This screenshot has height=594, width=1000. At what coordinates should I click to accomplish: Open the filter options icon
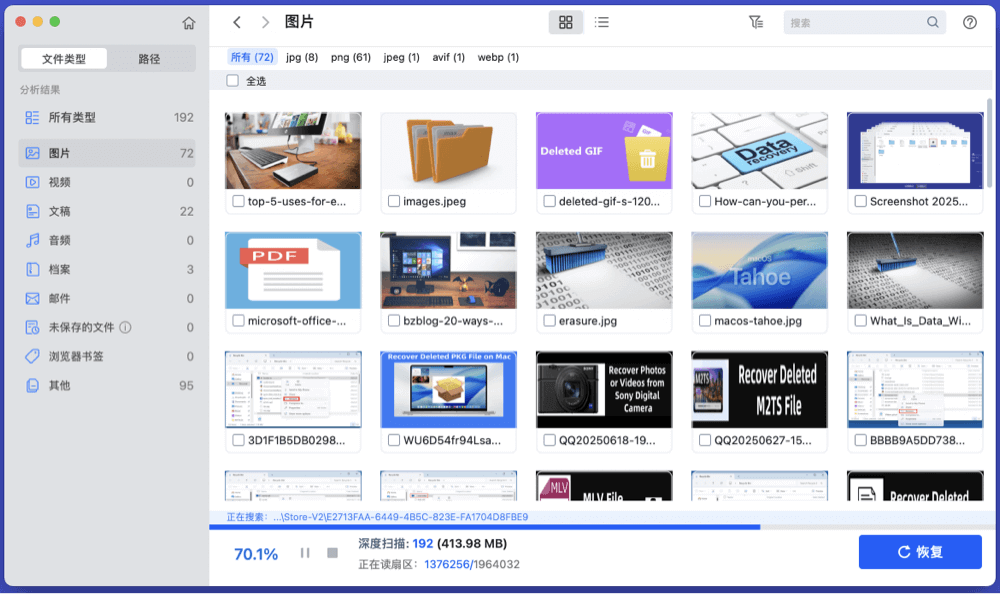[x=755, y=22]
